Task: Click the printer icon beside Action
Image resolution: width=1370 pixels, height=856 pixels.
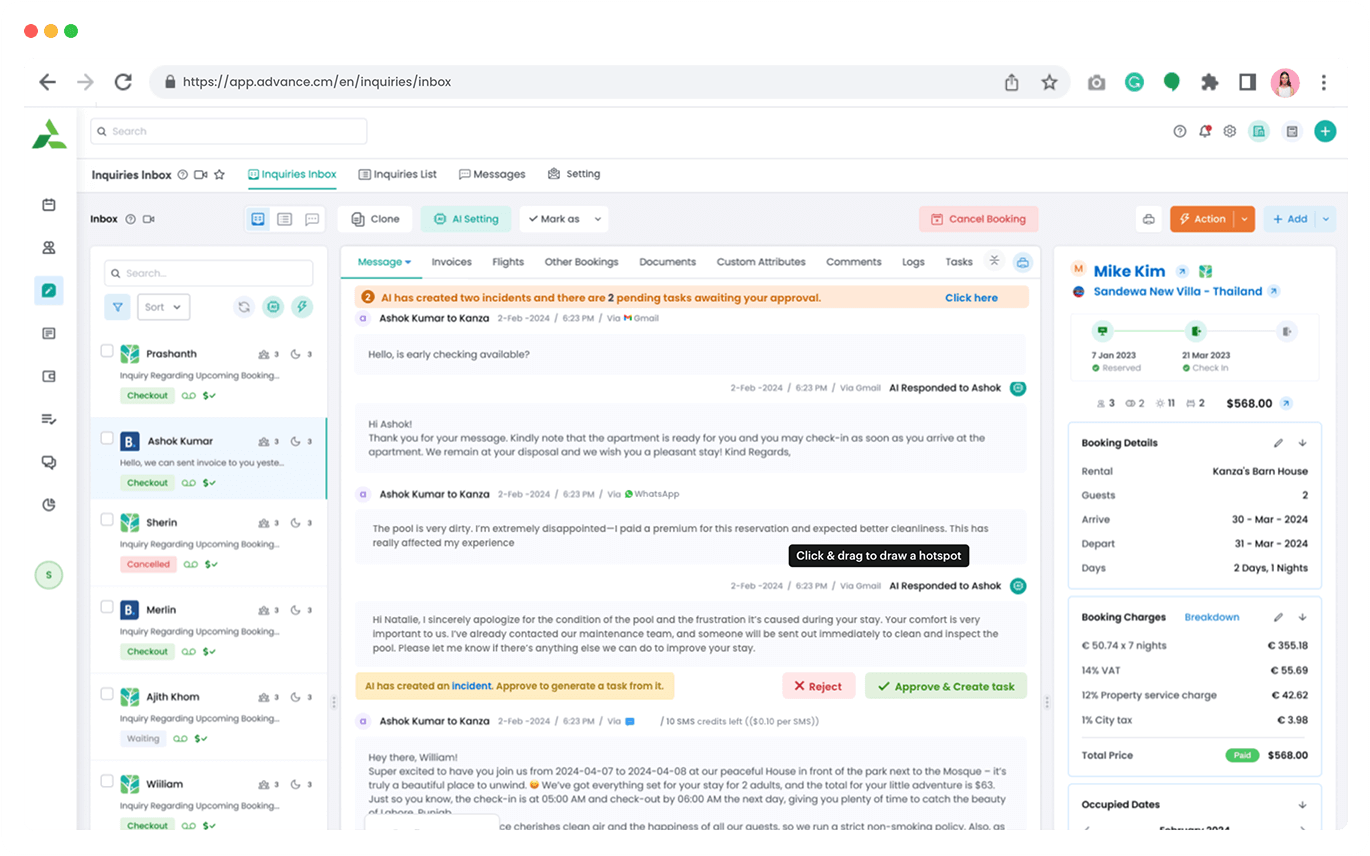Action: click(x=1149, y=219)
